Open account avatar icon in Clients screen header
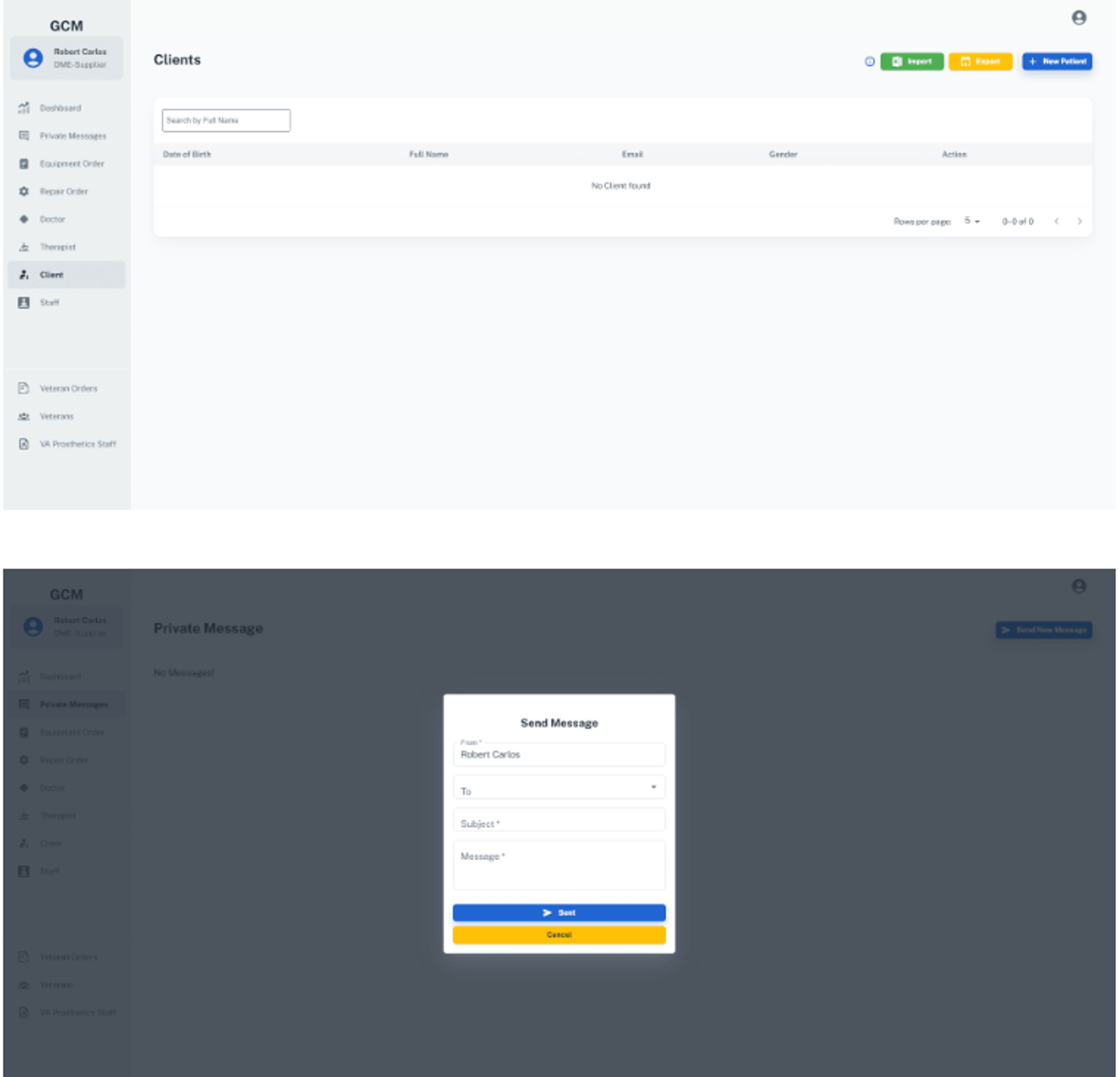The height and width of the screenshot is (1077, 1120). [x=1078, y=18]
